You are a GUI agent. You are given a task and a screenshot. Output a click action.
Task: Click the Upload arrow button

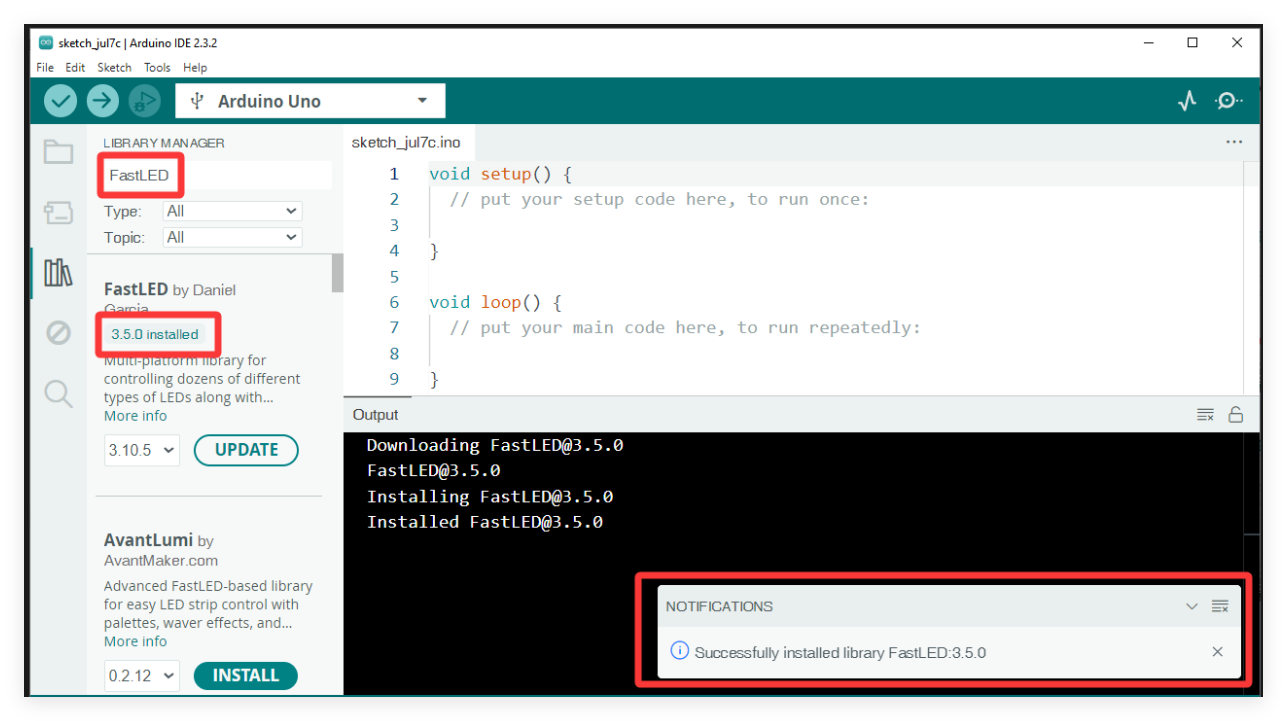click(102, 101)
